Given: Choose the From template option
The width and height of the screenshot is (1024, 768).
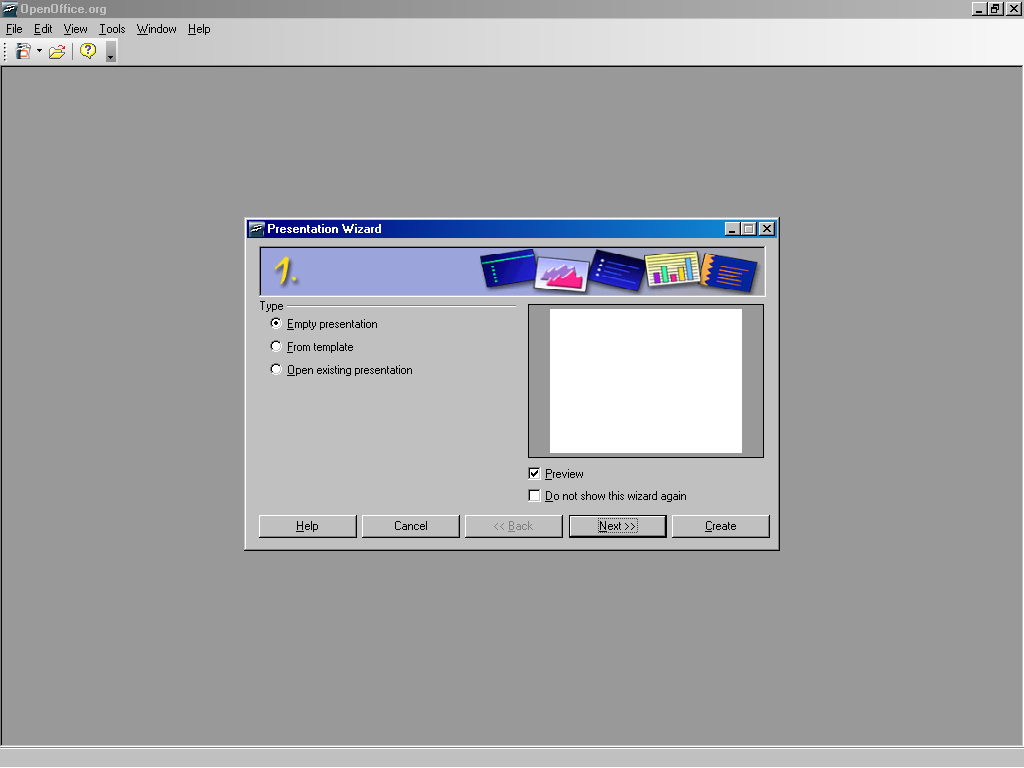Looking at the screenshot, I should coord(277,347).
